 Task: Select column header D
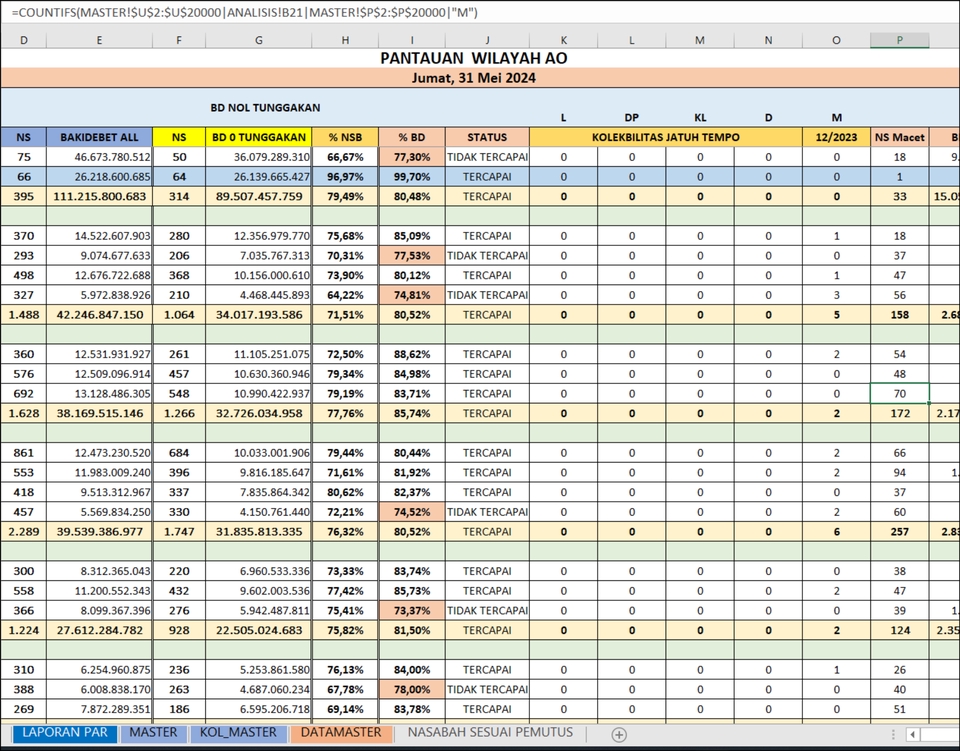(23, 40)
